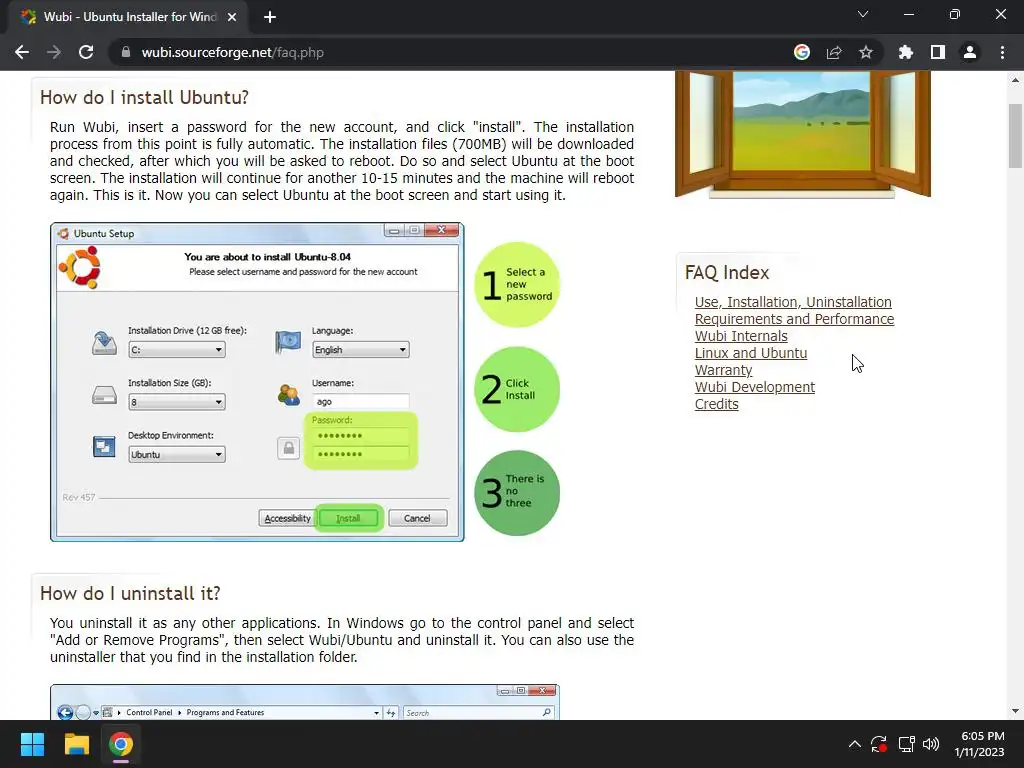The image size is (1024, 768).
Task: Restore down the Chrome window
Action: point(955,14)
